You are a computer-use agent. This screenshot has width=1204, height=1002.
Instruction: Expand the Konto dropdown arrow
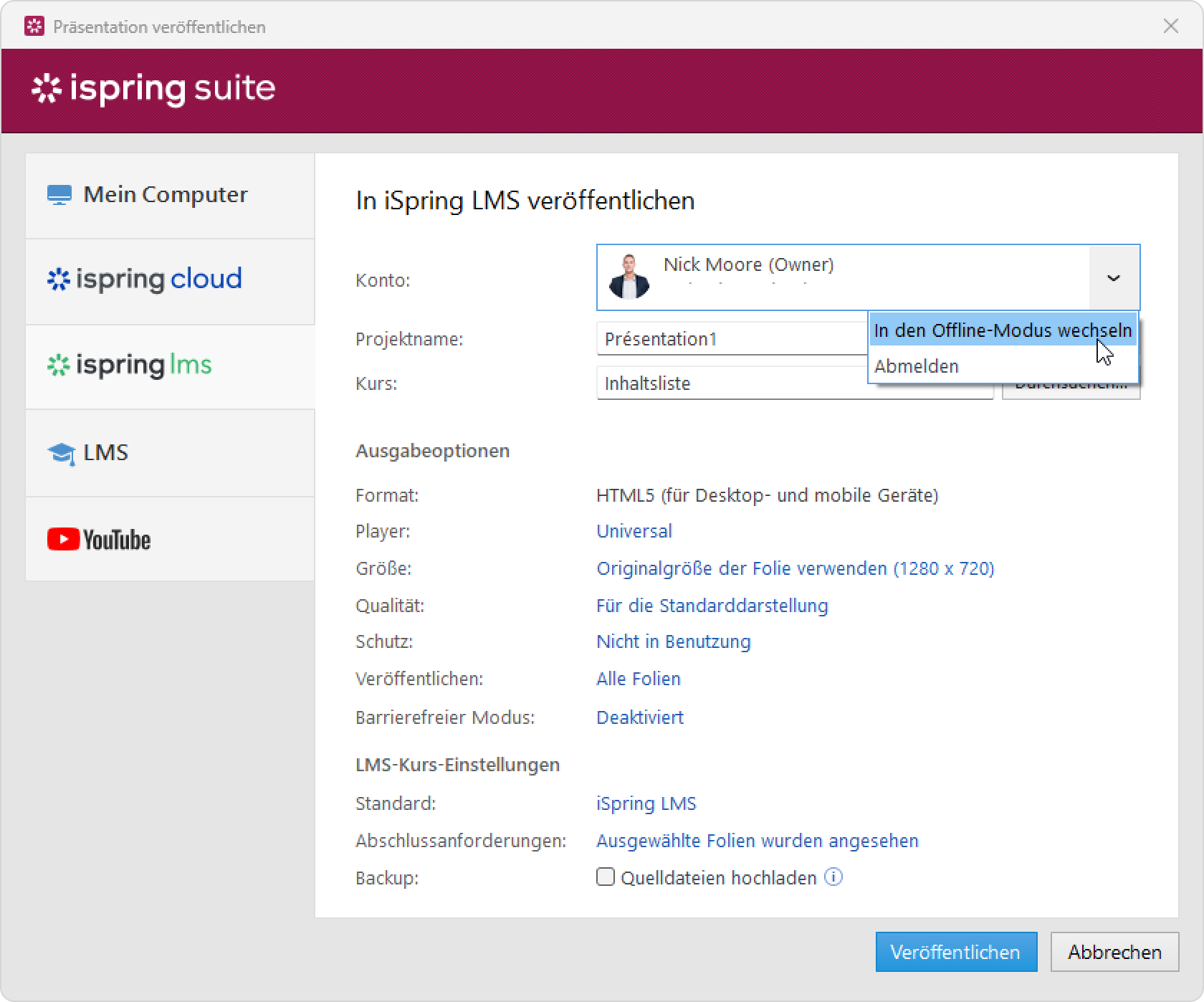click(1114, 277)
